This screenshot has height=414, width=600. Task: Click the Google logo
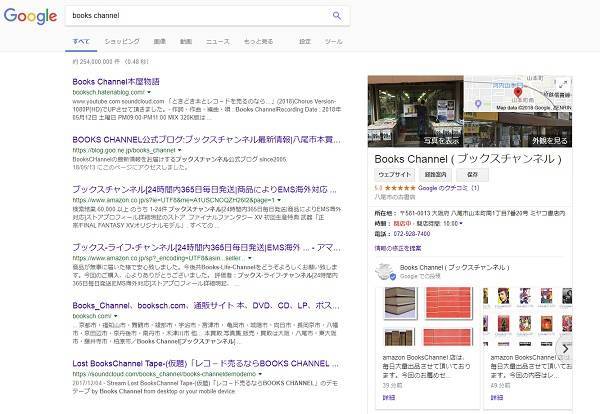30,16
